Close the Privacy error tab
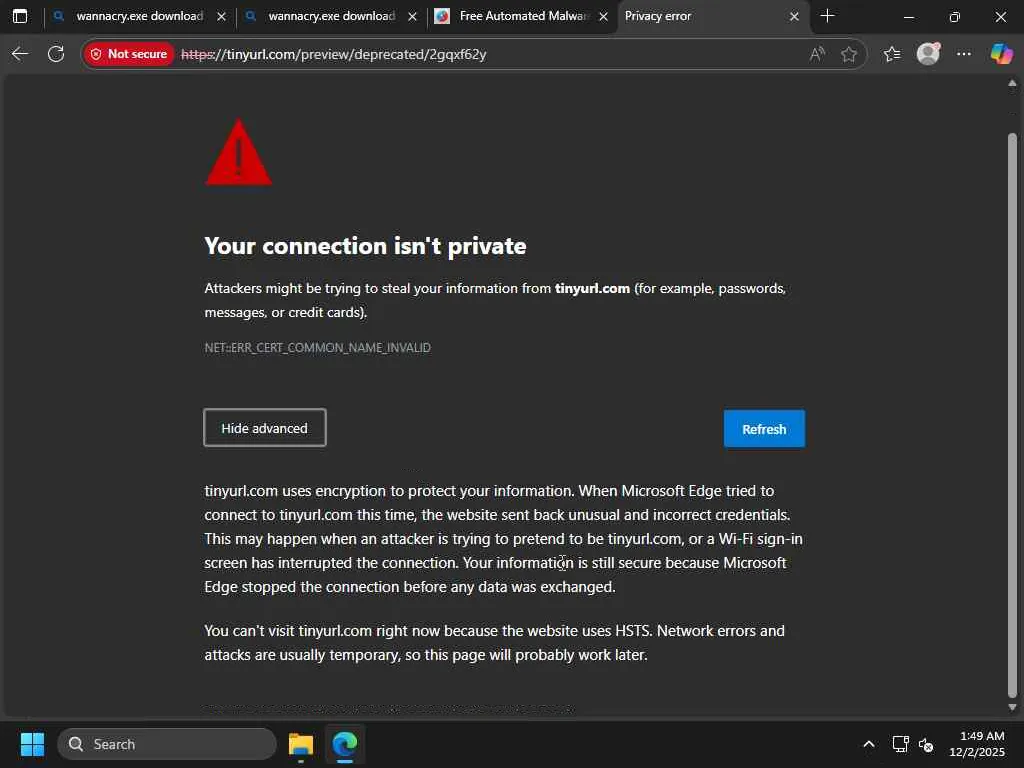1024x768 pixels. (x=794, y=16)
